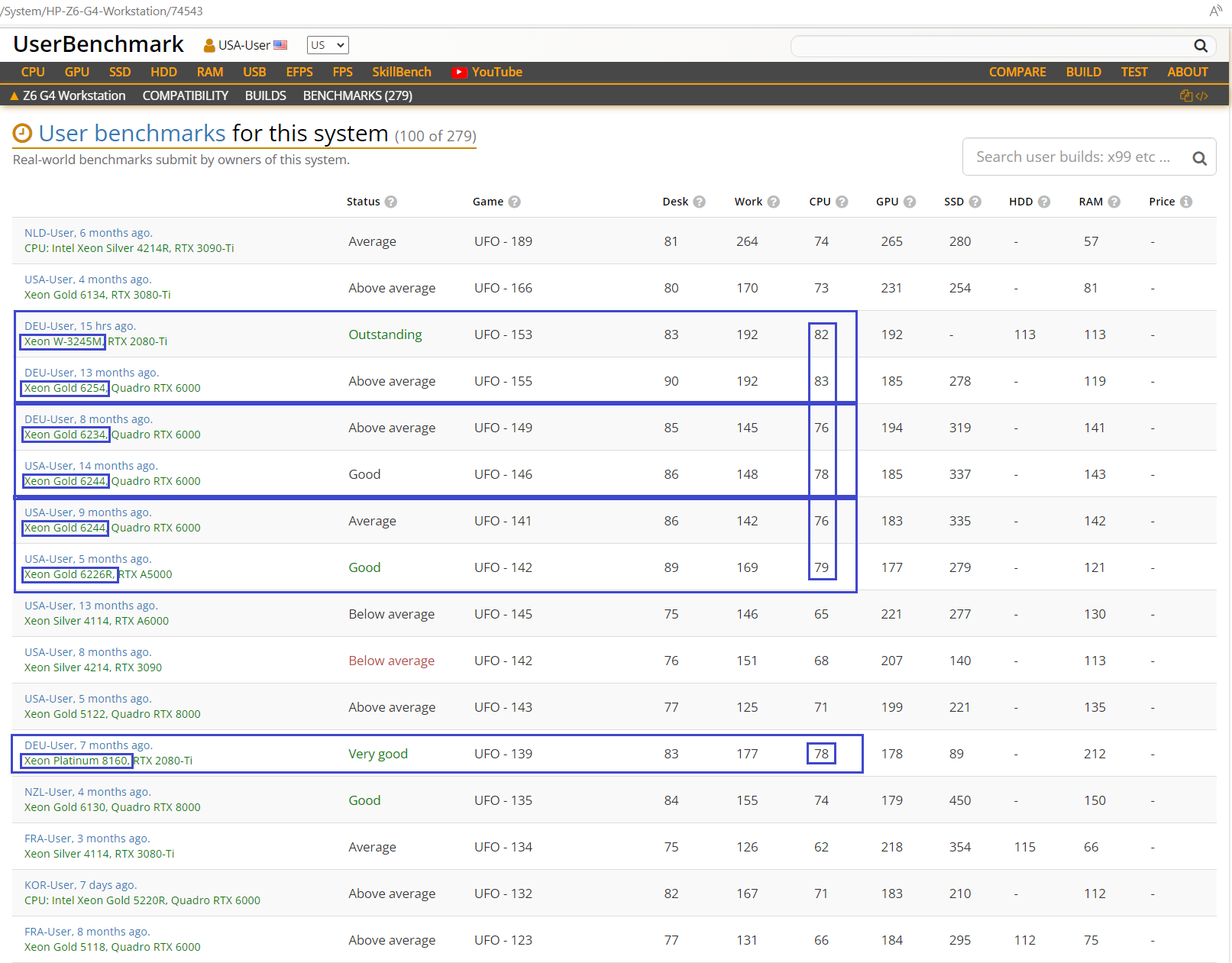Click the Status column help icon
Viewport: 1232px width, 963px height.
point(391,202)
